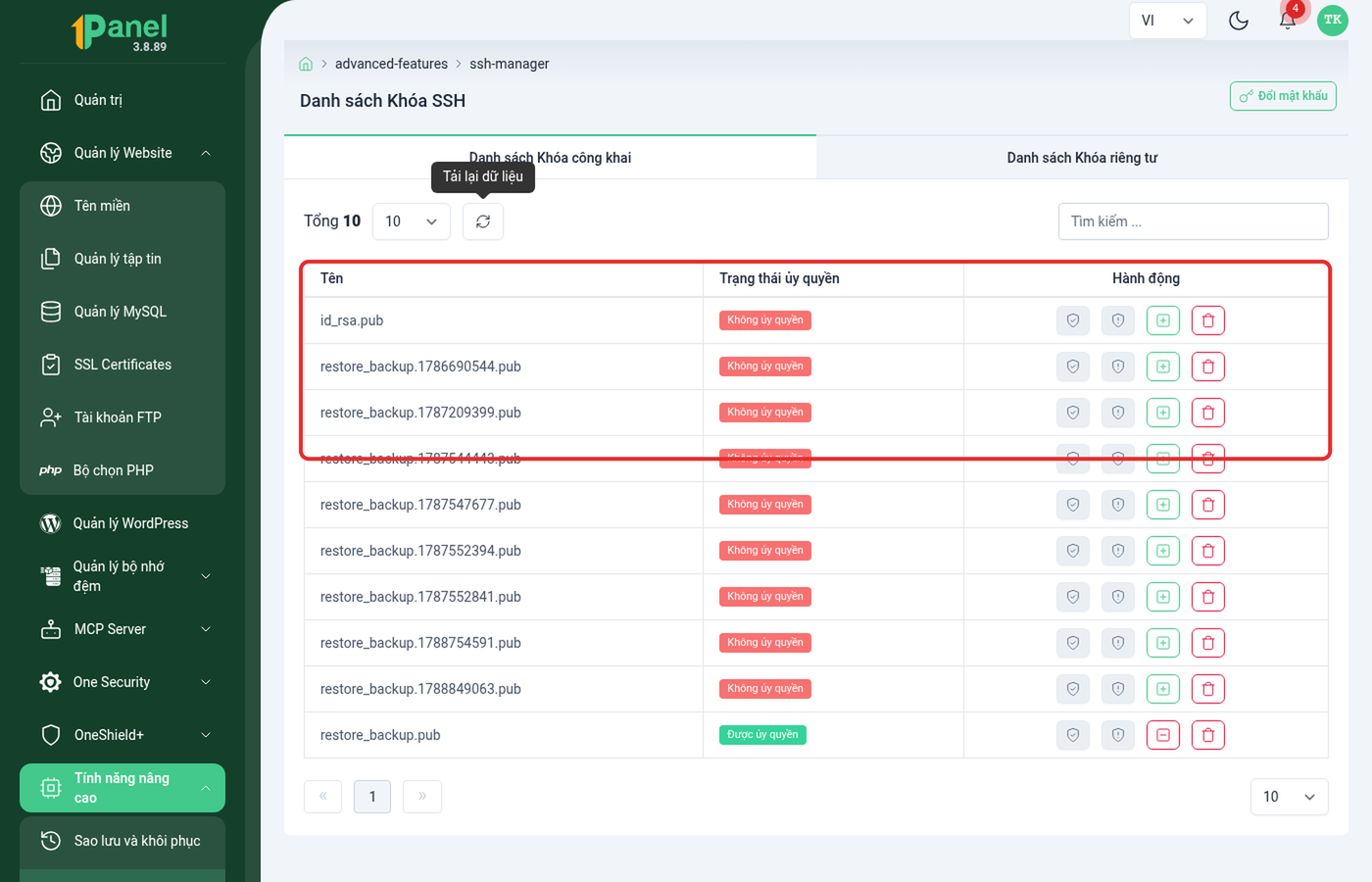This screenshot has width=1372, height=882.
Task: Click the reload data refresh icon
Action: 483,221
